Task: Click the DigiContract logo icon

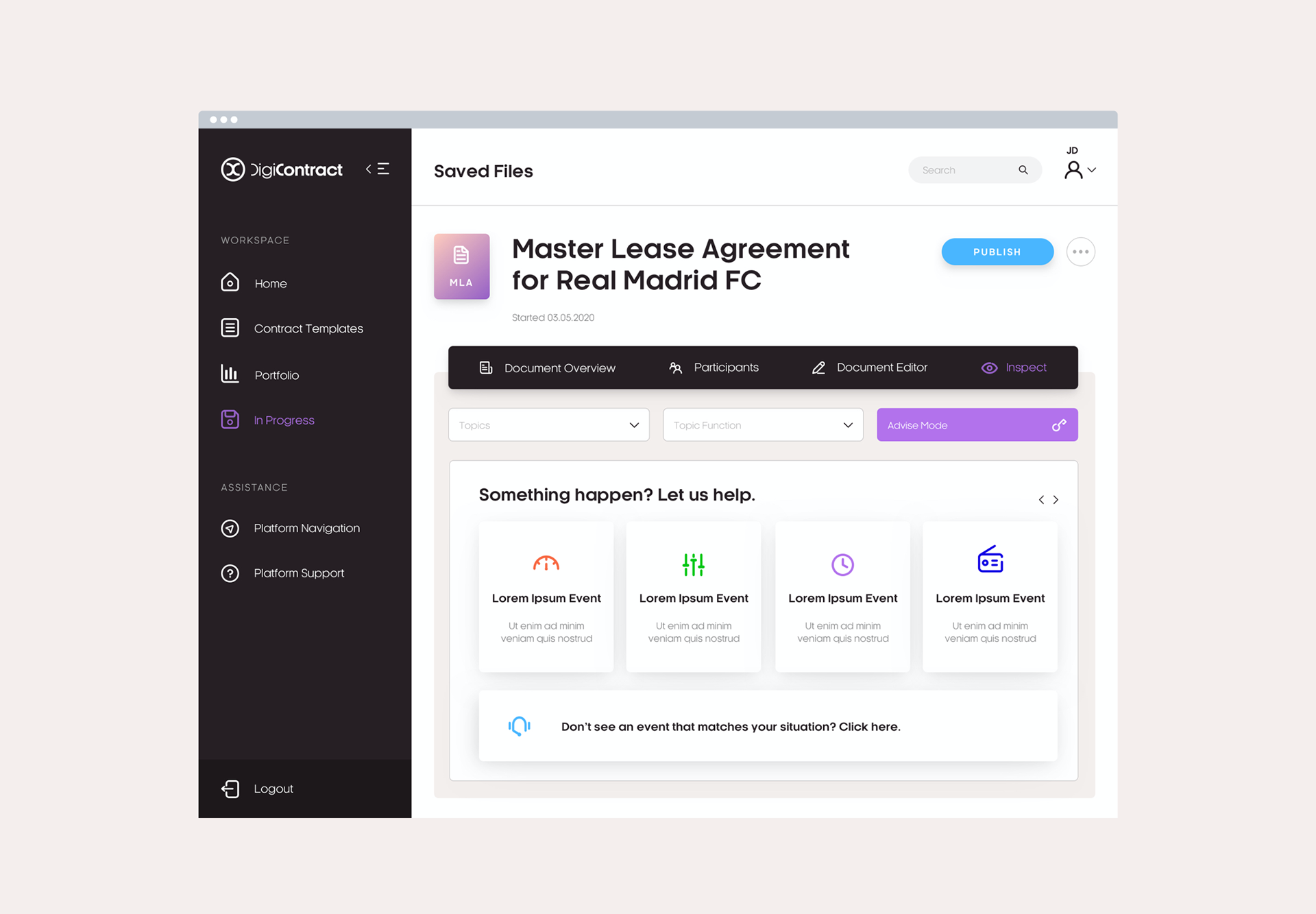Action: click(232, 169)
